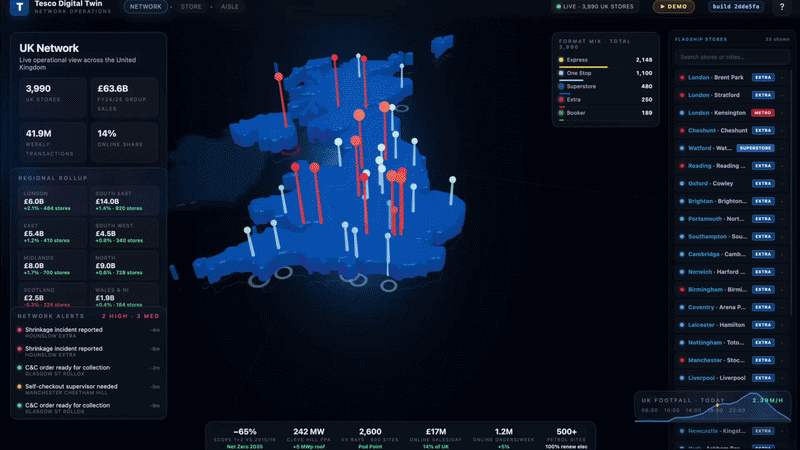This screenshot has height=450, width=800.
Task: Open help via the question mark icon
Action: point(782,7)
